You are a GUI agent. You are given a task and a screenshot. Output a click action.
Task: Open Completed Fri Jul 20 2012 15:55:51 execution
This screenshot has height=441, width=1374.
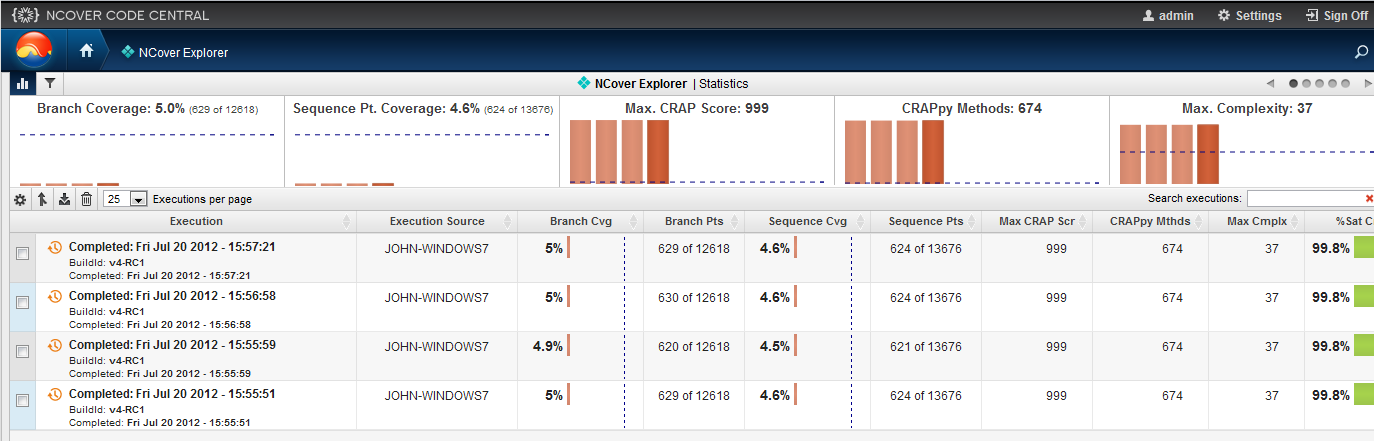pyautogui.click(x=172, y=393)
